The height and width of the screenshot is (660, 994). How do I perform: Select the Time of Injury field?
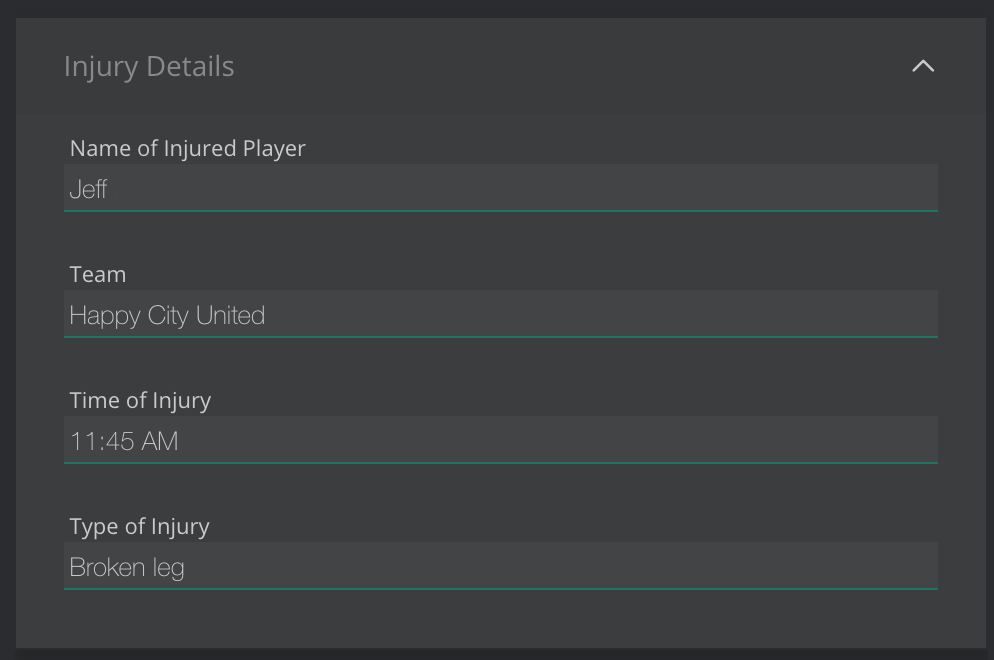click(x=500, y=441)
